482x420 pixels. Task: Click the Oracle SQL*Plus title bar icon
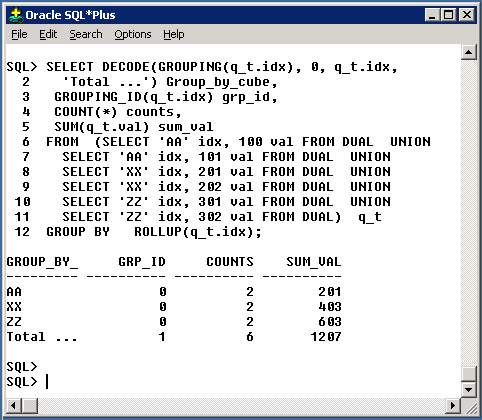click(x=16, y=15)
